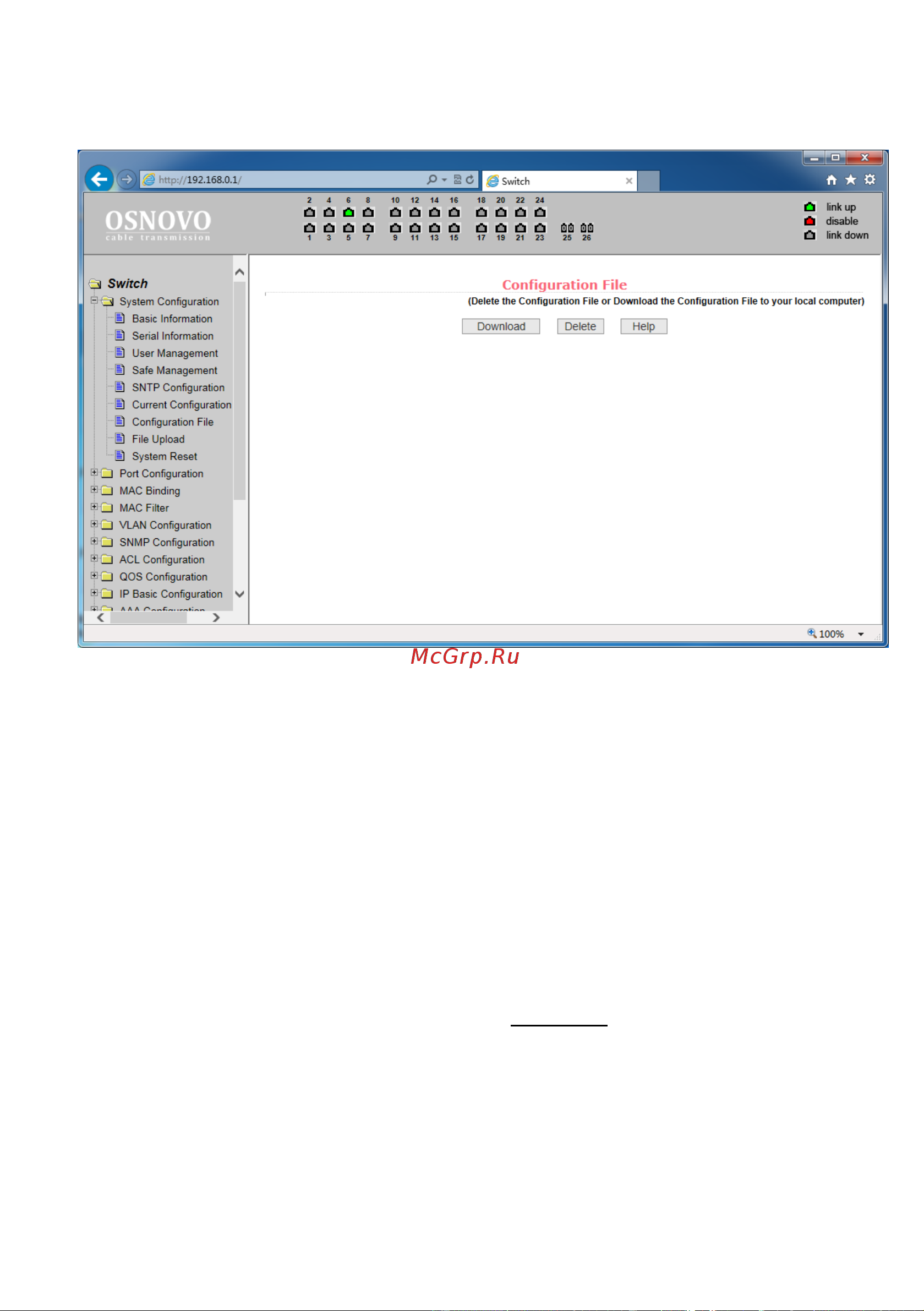The height and width of the screenshot is (1311, 924).
Task: Click the zoom magnifier in status bar
Action: pos(812,633)
